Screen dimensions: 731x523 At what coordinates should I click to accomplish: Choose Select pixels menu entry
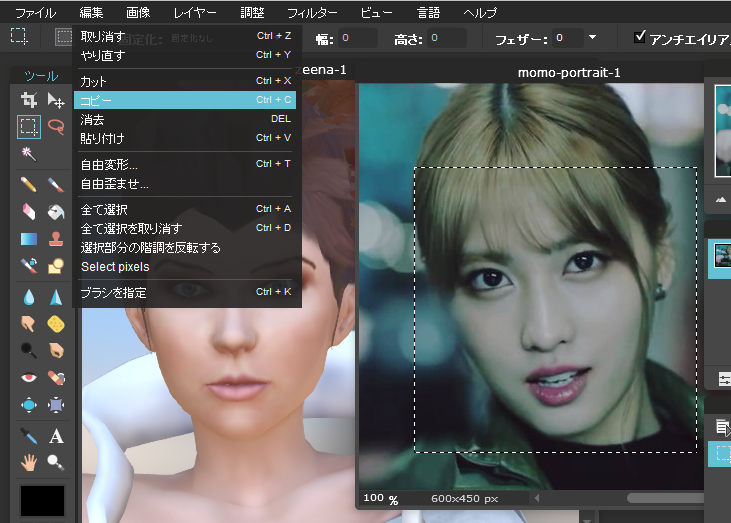point(185,267)
